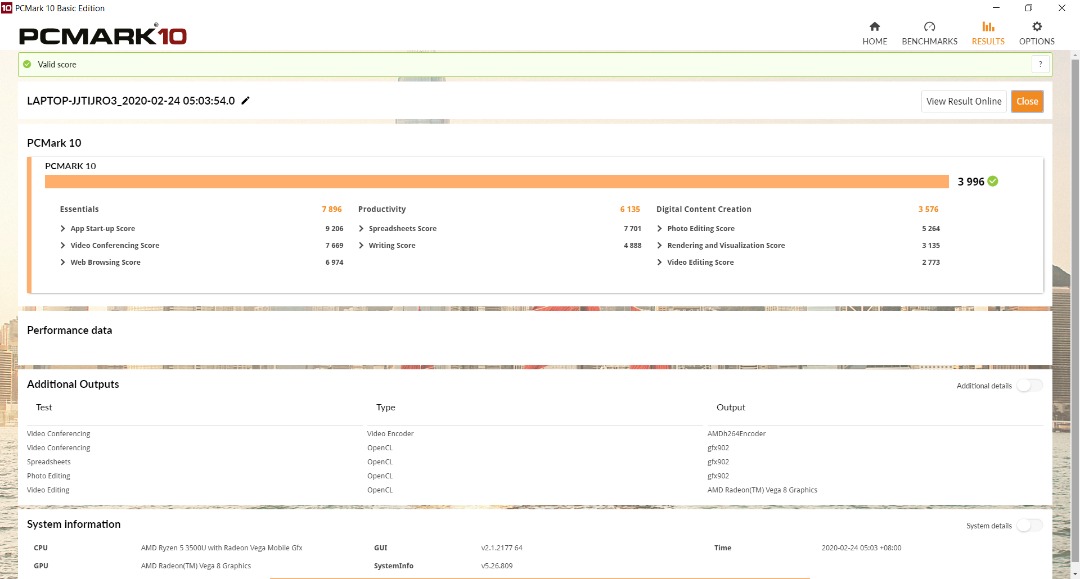Expand Rendering and Visualization Score row
The image size is (1080, 579).
click(x=659, y=245)
